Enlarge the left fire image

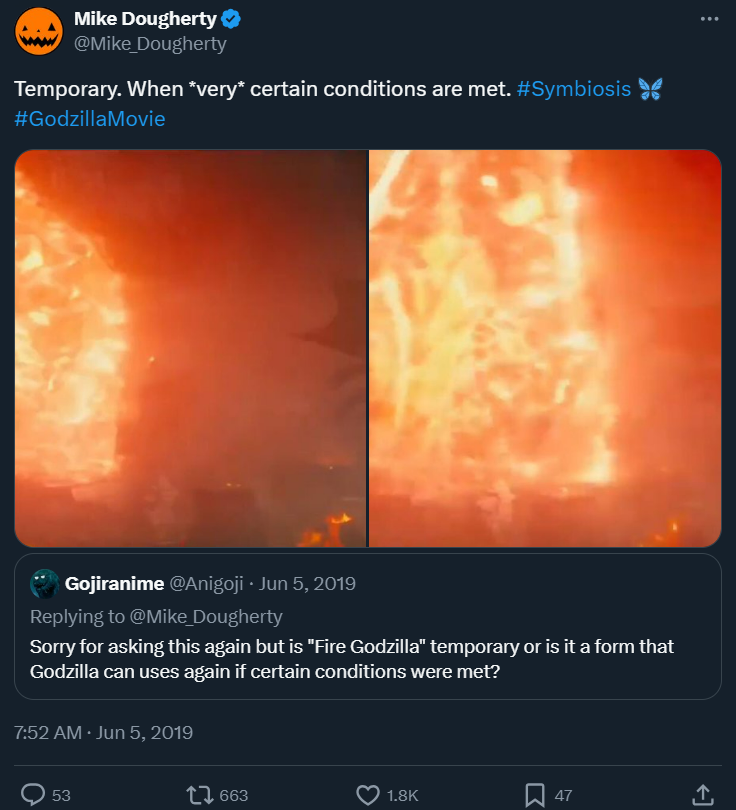(x=190, y=348)
